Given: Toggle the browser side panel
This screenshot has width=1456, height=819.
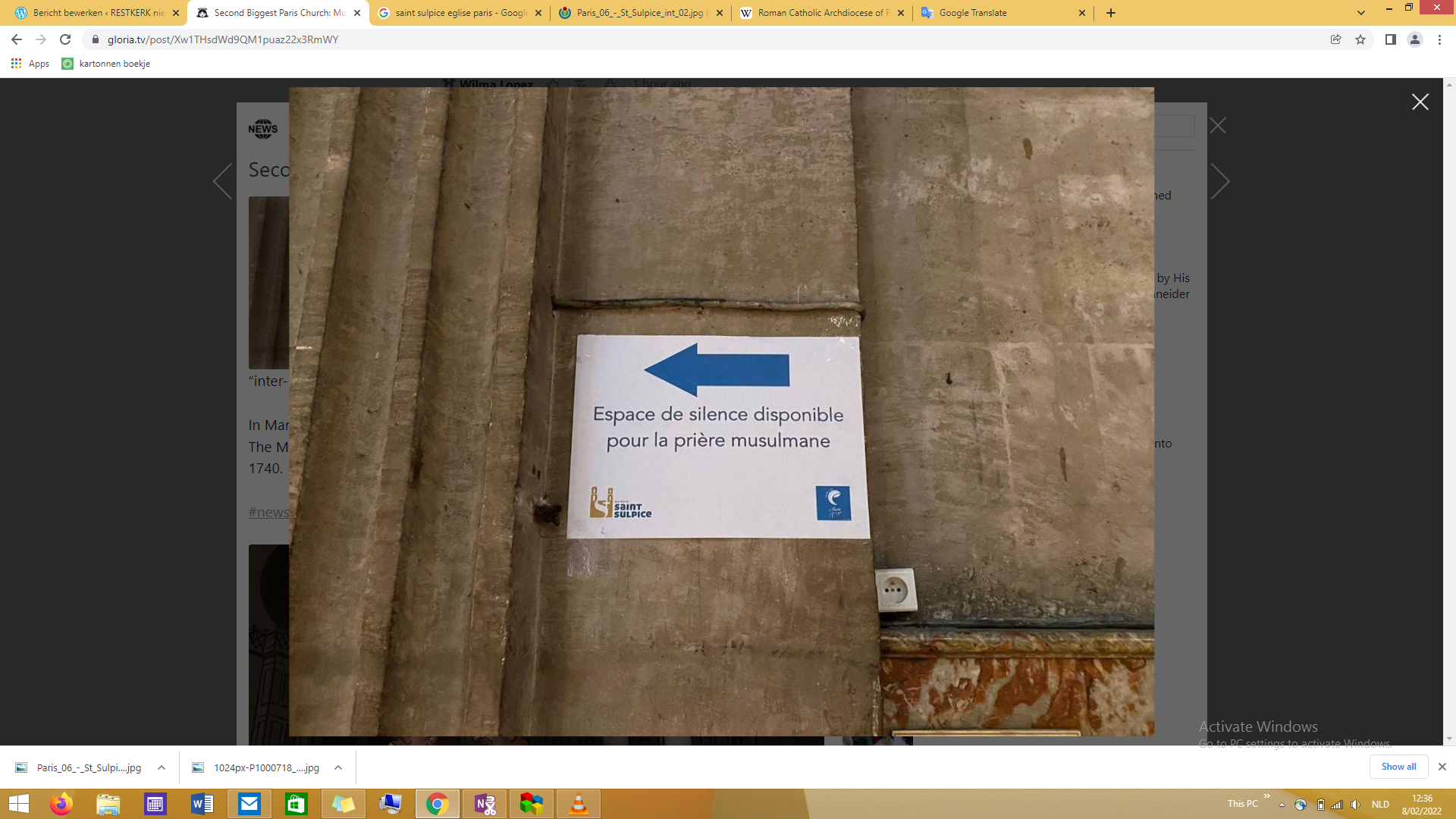Looking at the screenshot, I should 1390,39.
